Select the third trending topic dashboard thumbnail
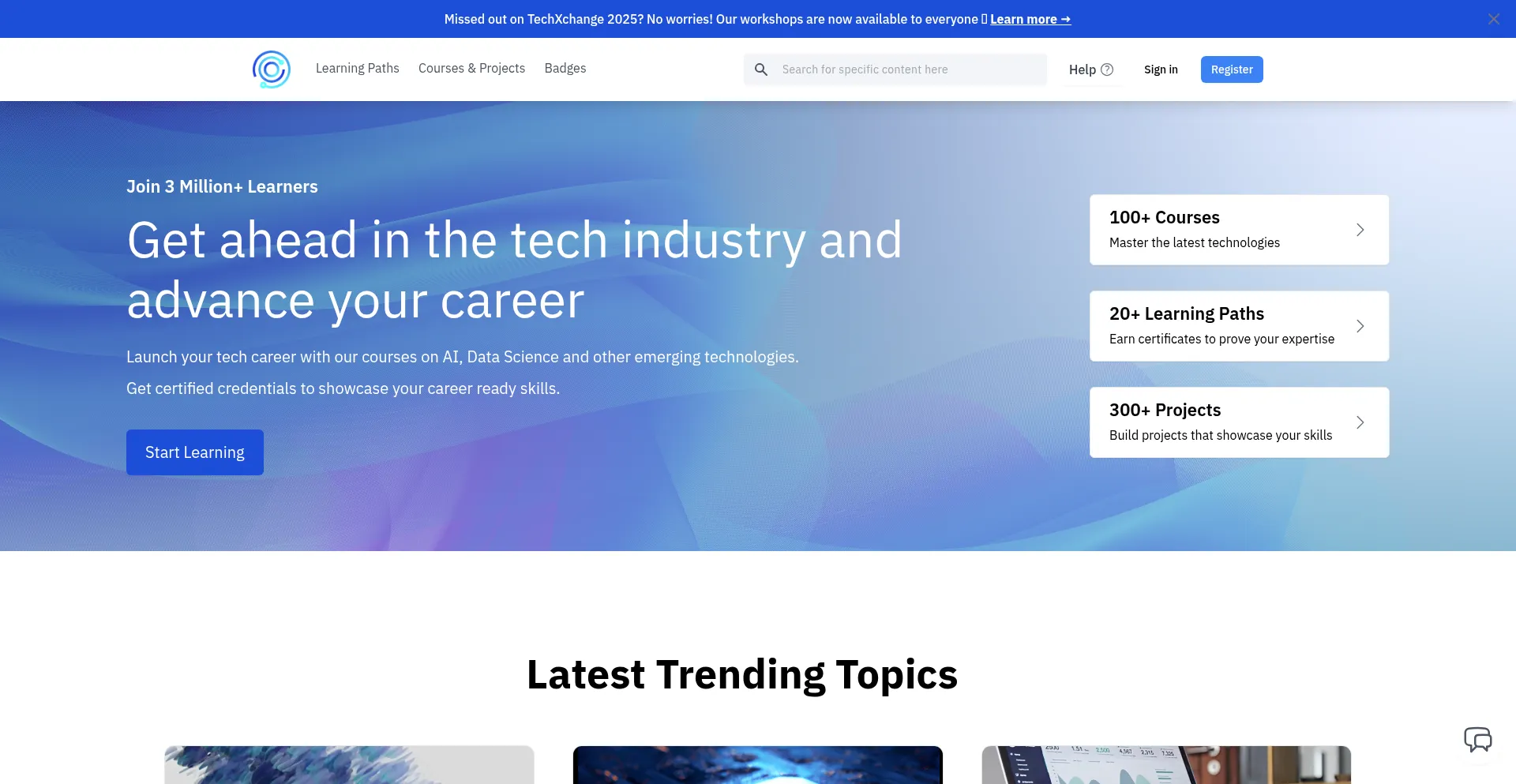This screenshot has width=1516, height=784. coord(1165,764)
